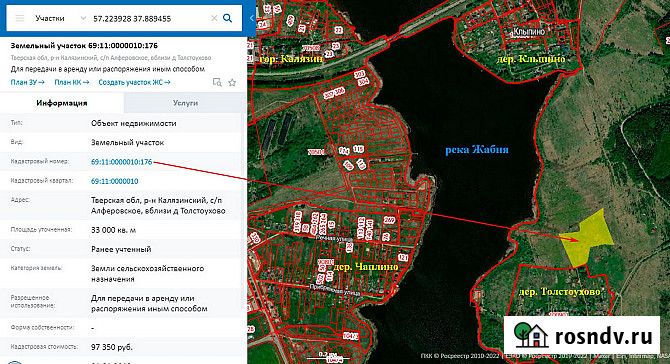Click the blue search magnifier icon

228,18
